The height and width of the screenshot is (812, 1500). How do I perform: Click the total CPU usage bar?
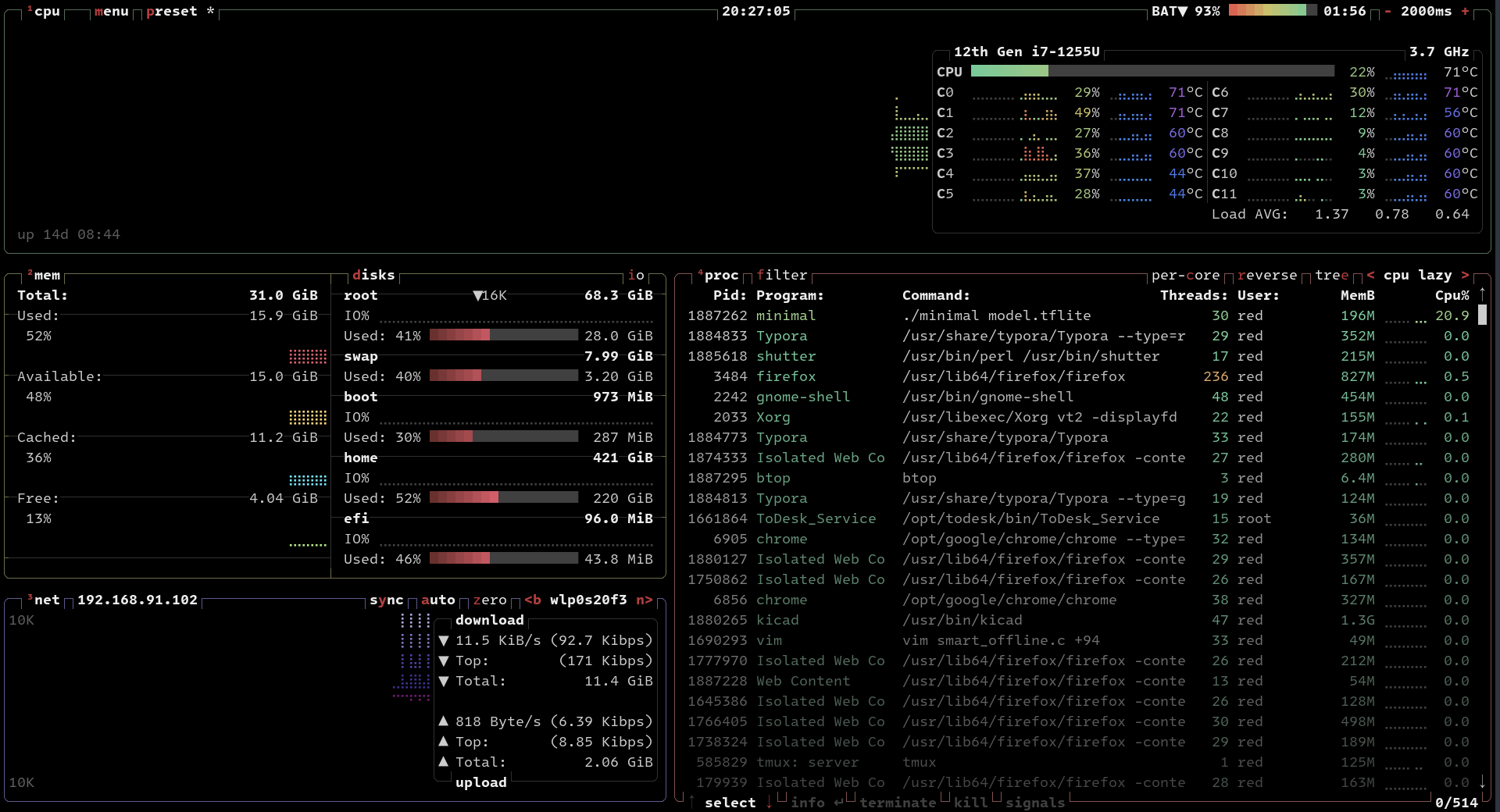pos(1152,71)
